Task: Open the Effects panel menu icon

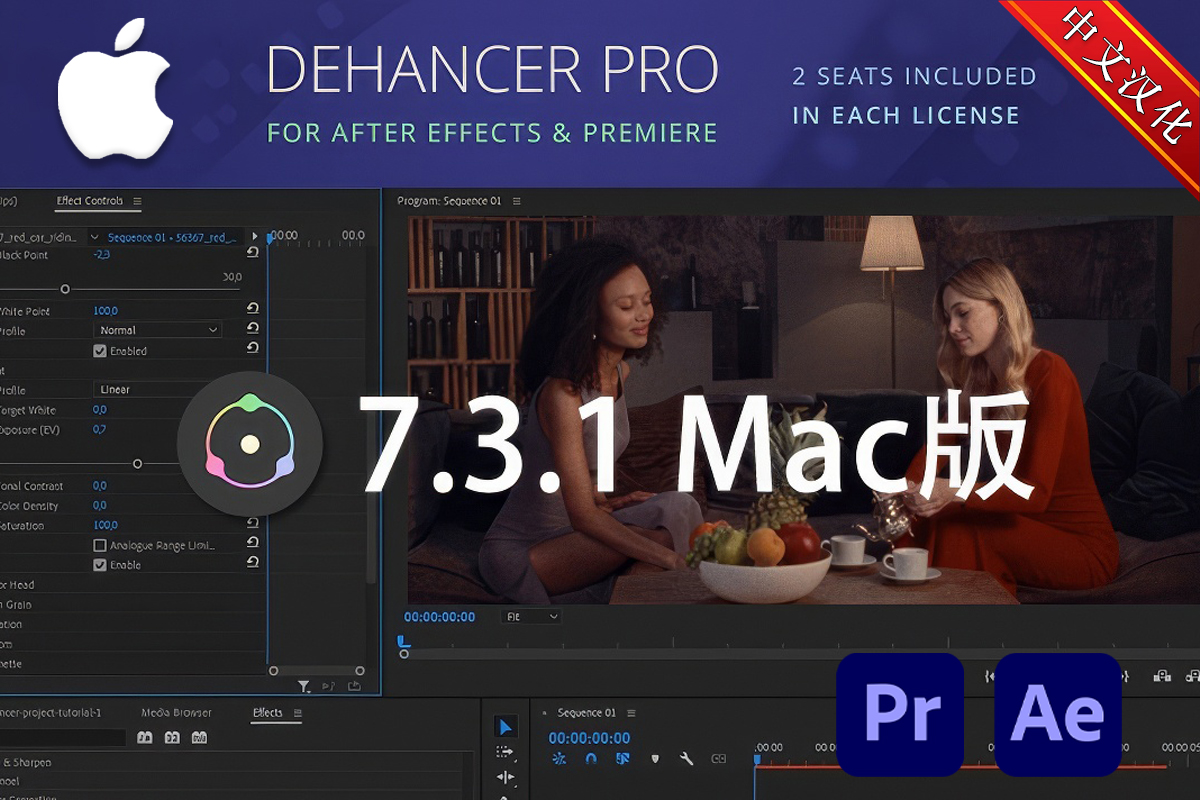Action: click(297, 713)
